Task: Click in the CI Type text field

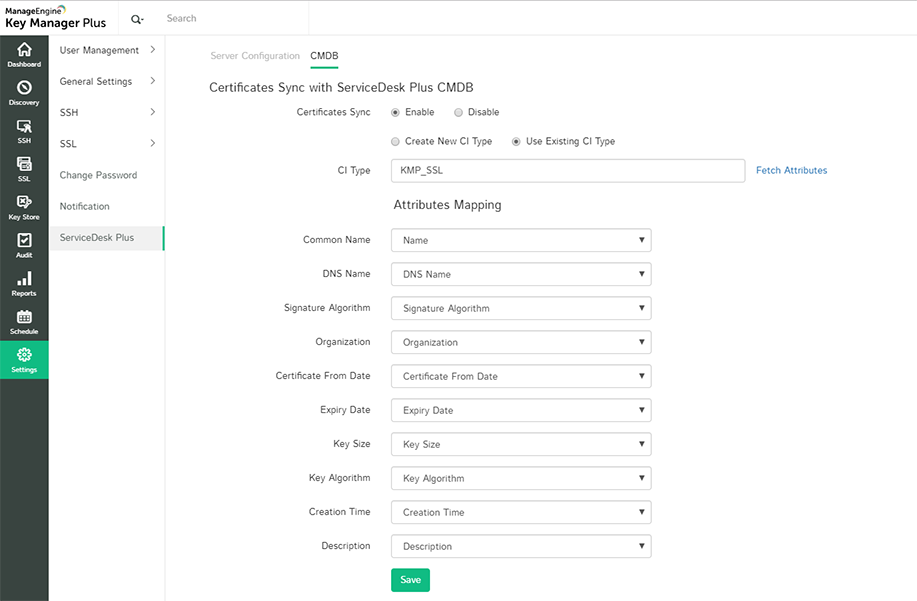Action: (567, 170)
